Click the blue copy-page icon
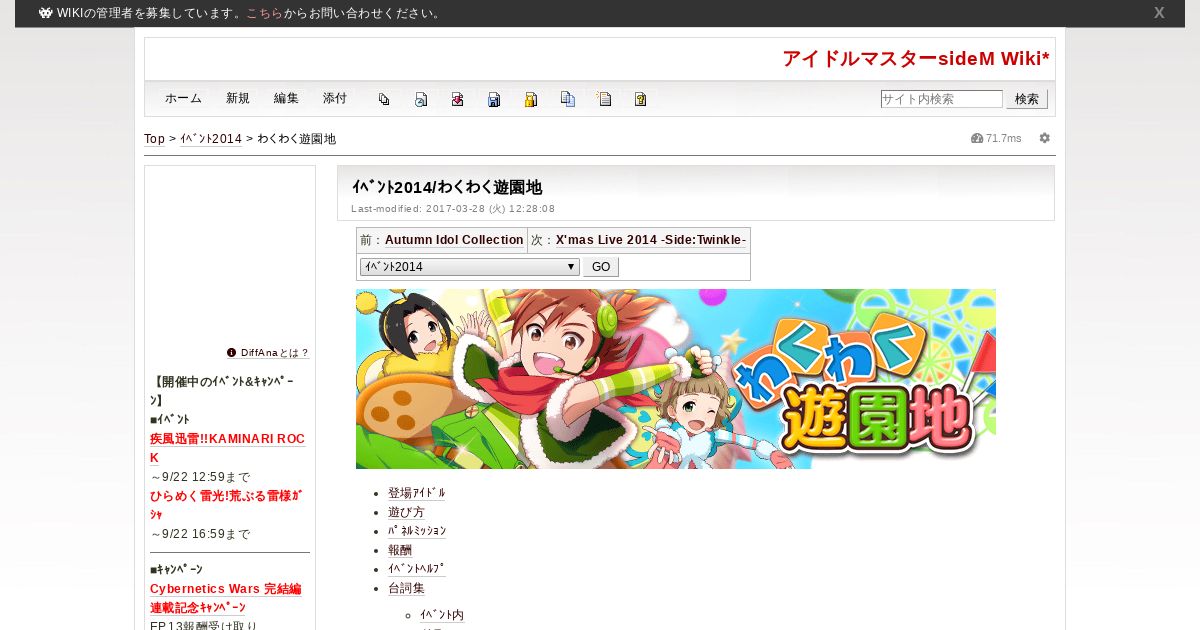The height and width of the screenshot is (630, 1200). point(568,99)
